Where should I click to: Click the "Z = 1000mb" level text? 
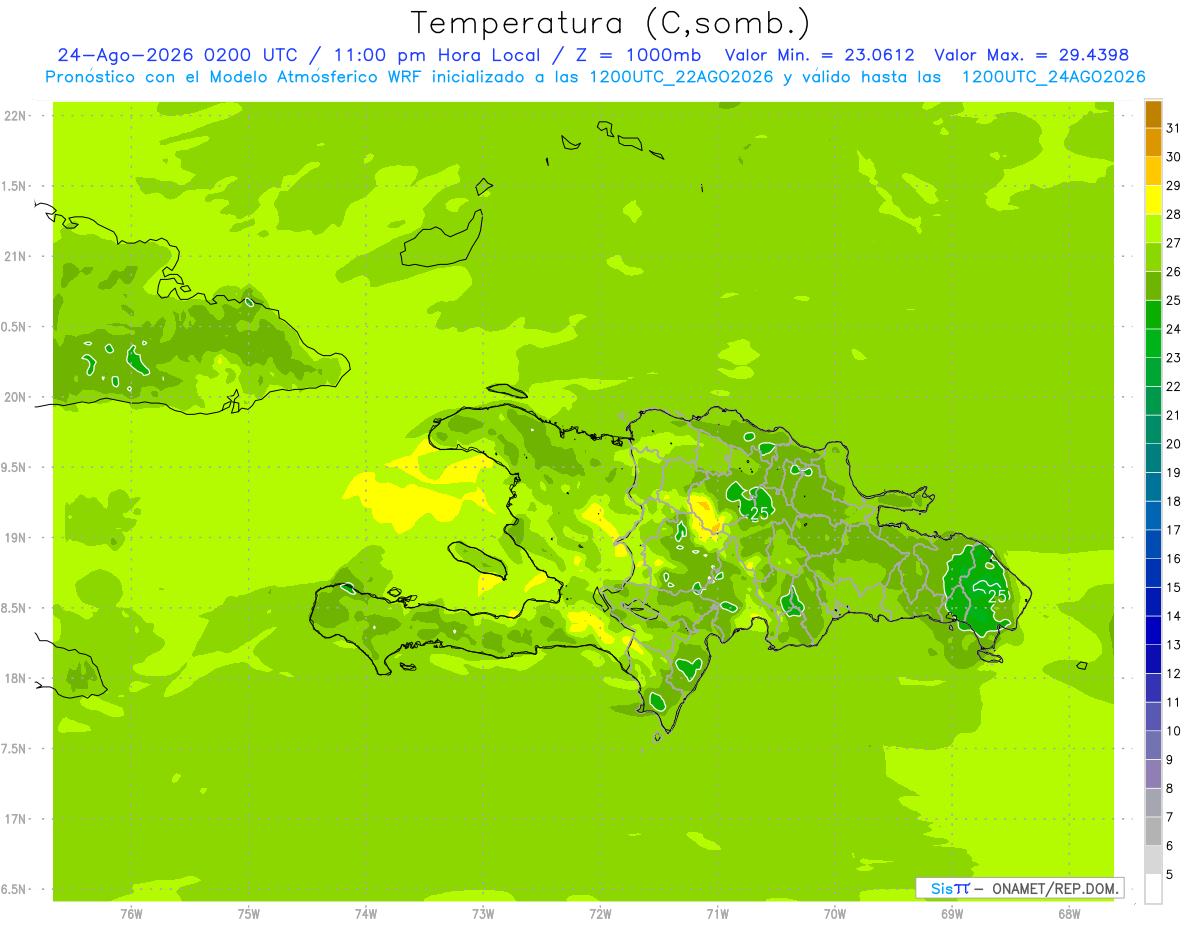(x=637, y=55)
